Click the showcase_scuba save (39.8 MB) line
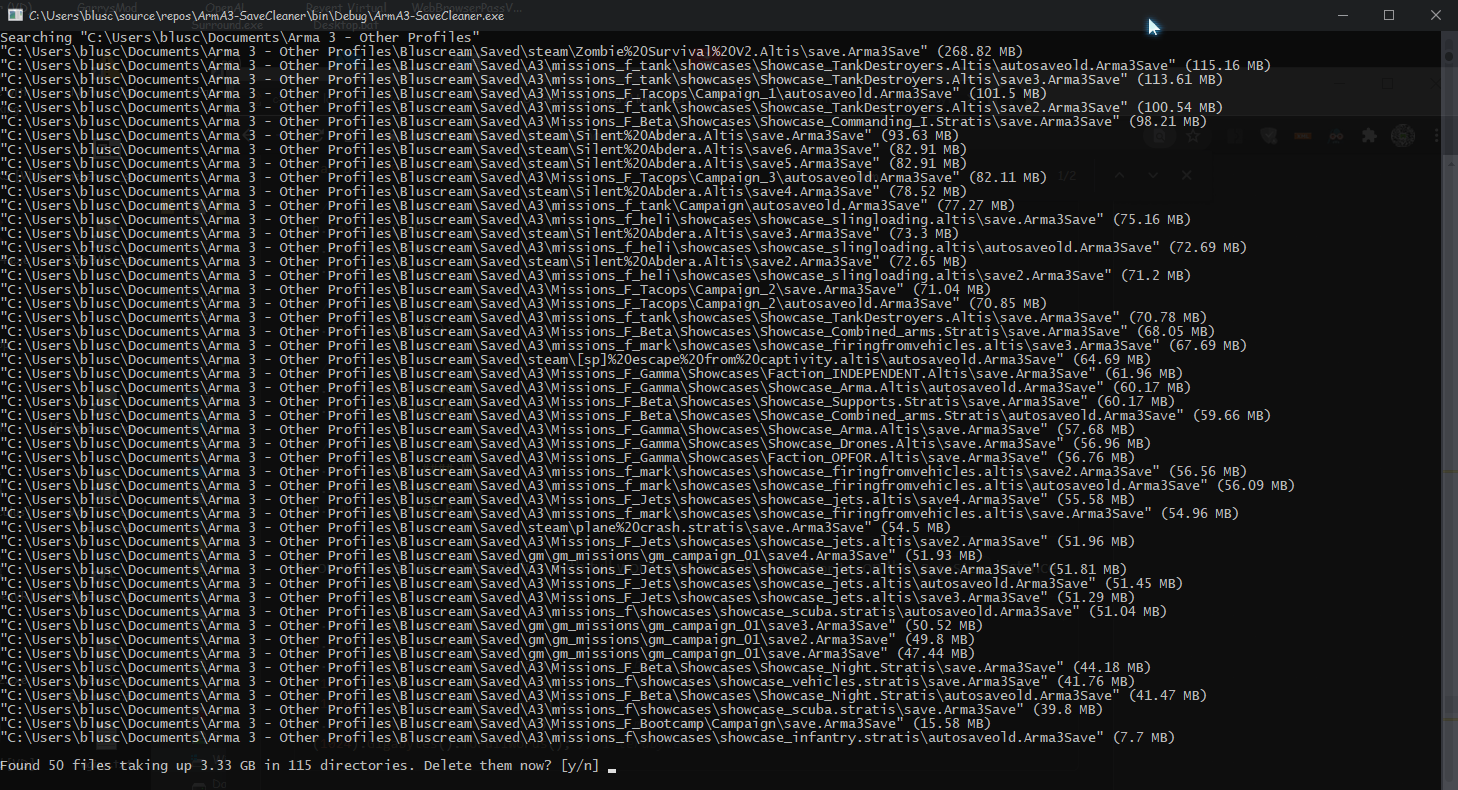Screen dimensions: 1458x790 click(x=551, y=709)
